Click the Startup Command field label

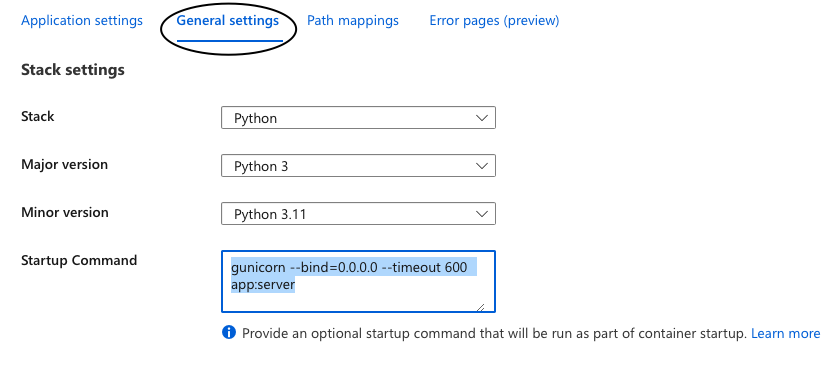pyautogui.click(x=79, y=261)
